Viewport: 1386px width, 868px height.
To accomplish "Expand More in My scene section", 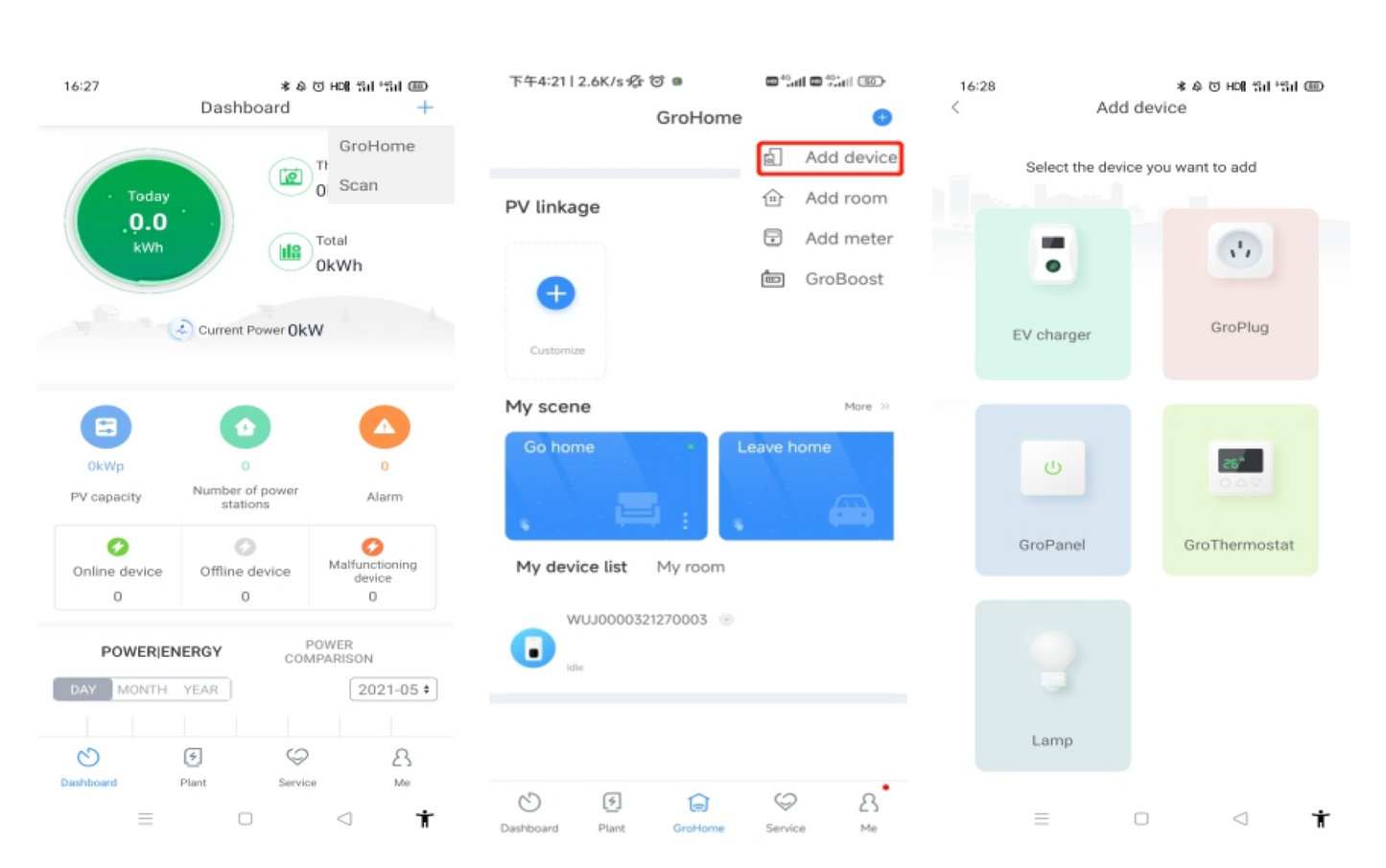I will (867, 407).
